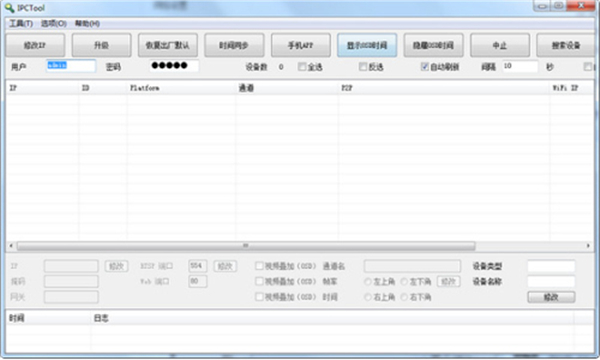600x360 pixels.
Task: Tick the 全选 select-all checkbox
Action: (x=302, y=67)
